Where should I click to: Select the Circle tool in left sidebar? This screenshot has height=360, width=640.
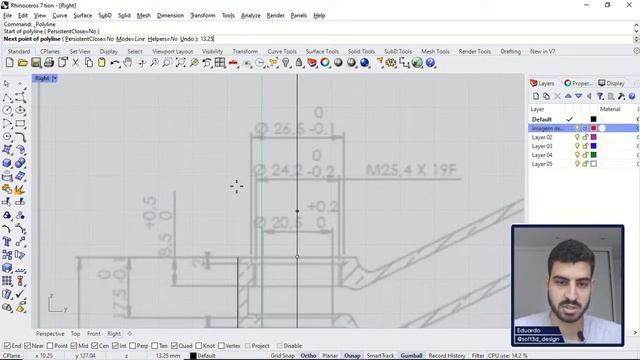pyautogui.click(x=7, y=110)
